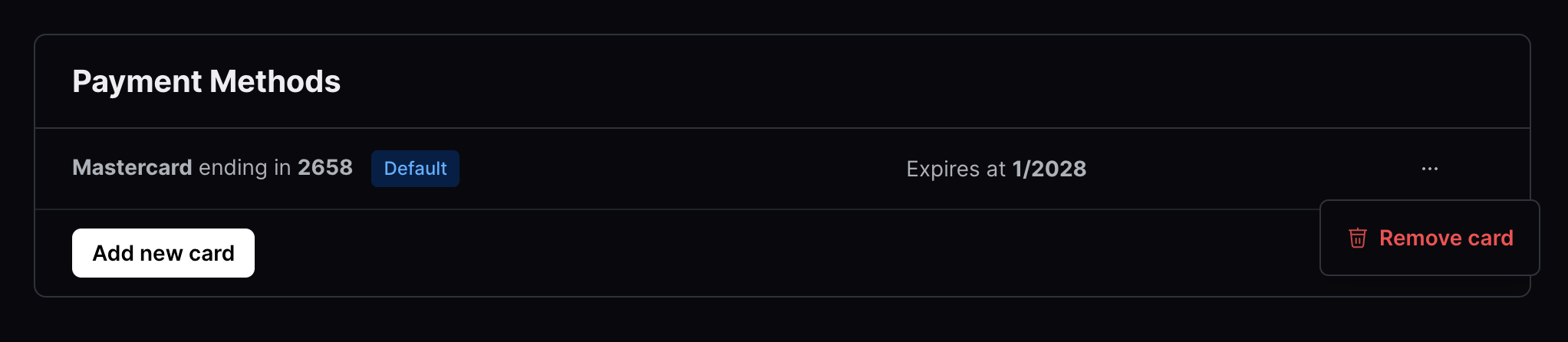
Task: Click the word "Payment" in the title
Action: tap(137, 82)
